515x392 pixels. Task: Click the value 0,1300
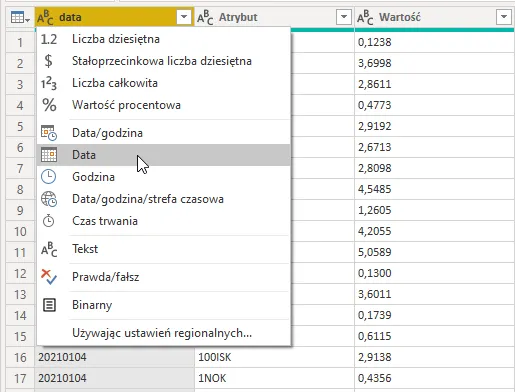point(375,273)
